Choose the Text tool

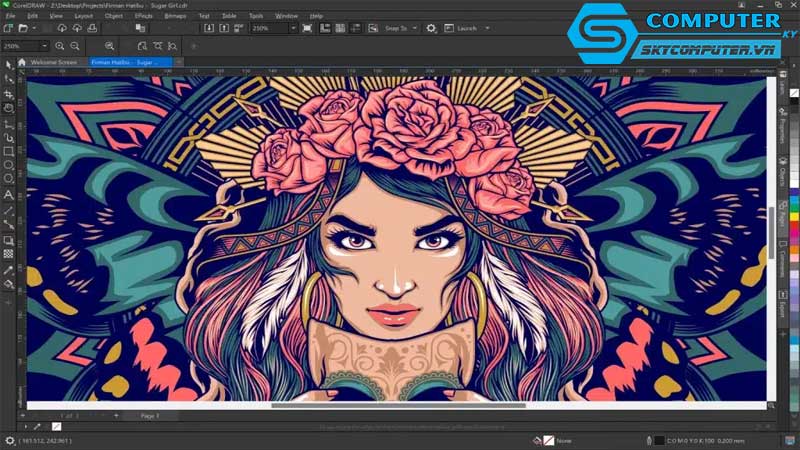pos(9,194)
